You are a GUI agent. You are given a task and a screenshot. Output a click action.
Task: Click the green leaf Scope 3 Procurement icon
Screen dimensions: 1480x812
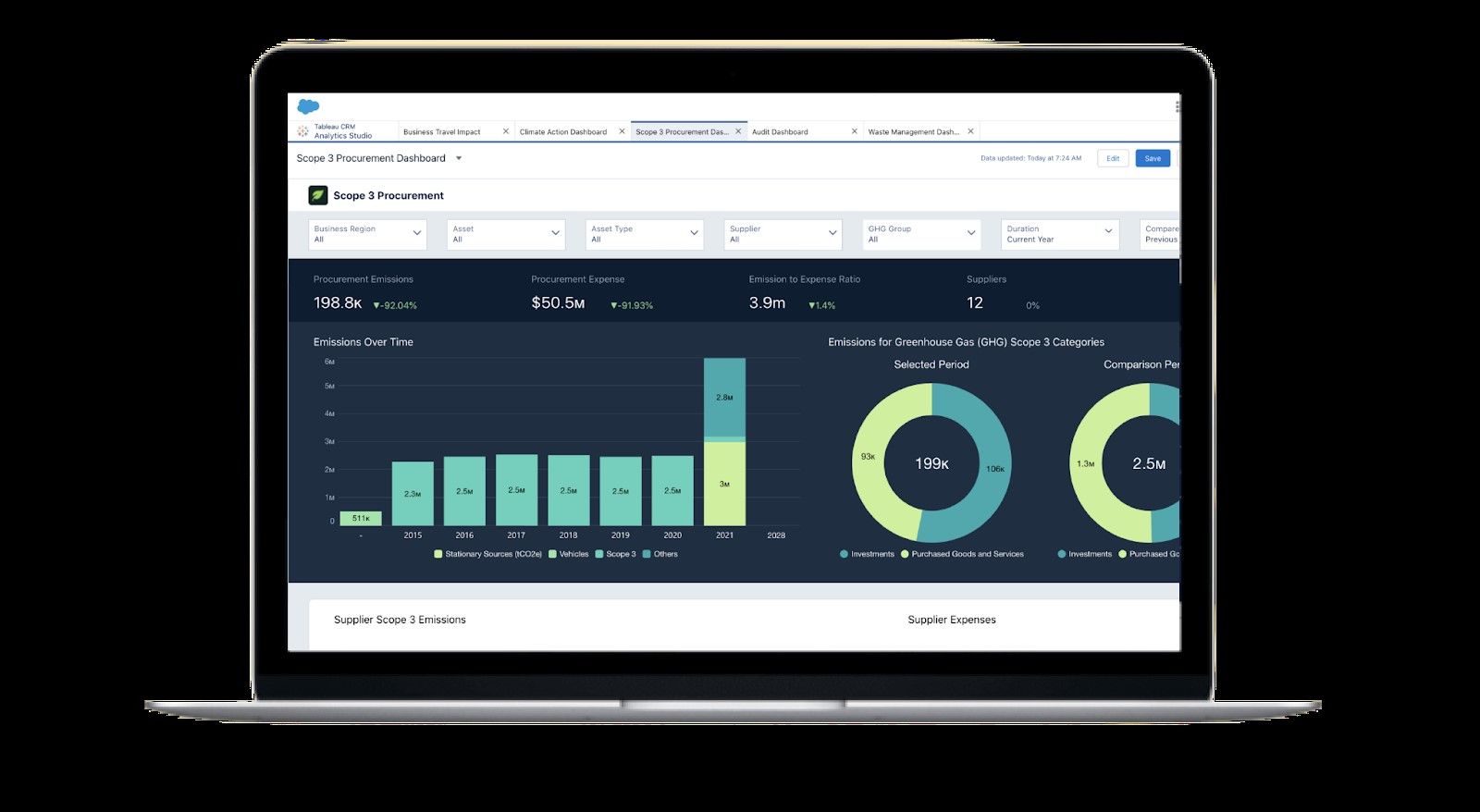pyautogui.click(x=318, y=195)
